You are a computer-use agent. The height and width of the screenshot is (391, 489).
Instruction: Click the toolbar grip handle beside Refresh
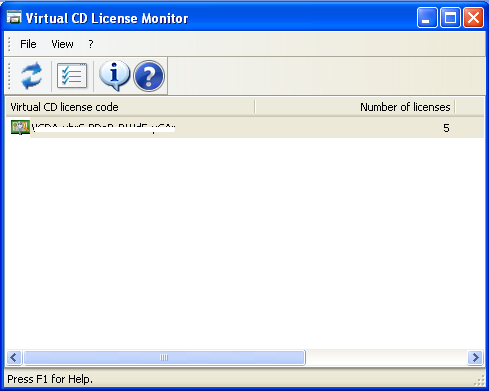click(x=10, y=76)
